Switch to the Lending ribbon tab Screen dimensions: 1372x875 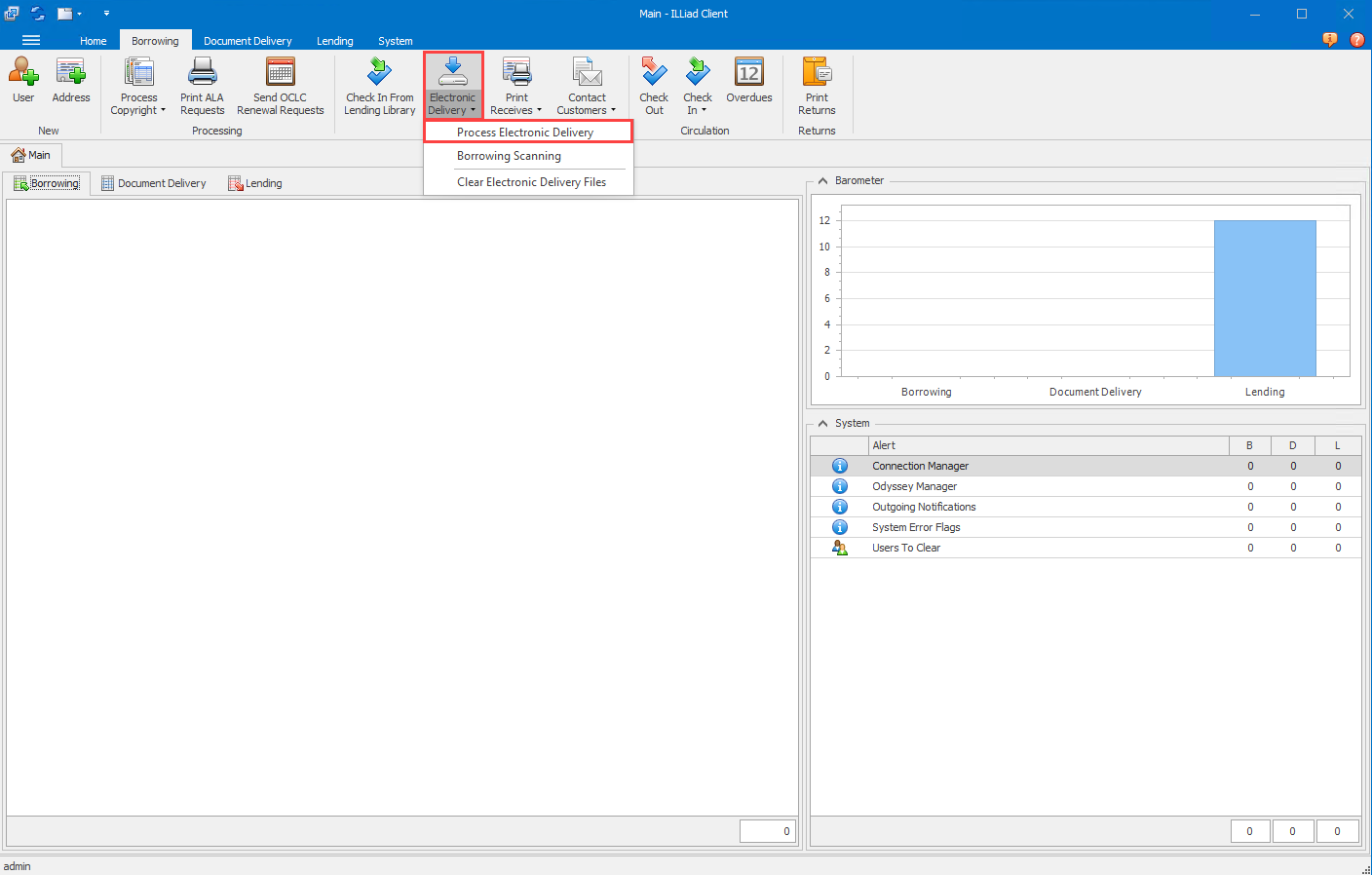[x=334, y=41]
